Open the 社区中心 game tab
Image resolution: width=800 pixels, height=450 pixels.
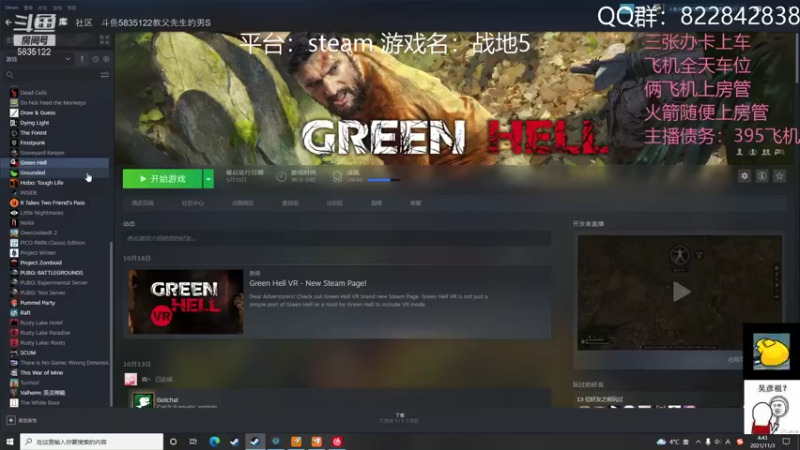click(192, 203)
